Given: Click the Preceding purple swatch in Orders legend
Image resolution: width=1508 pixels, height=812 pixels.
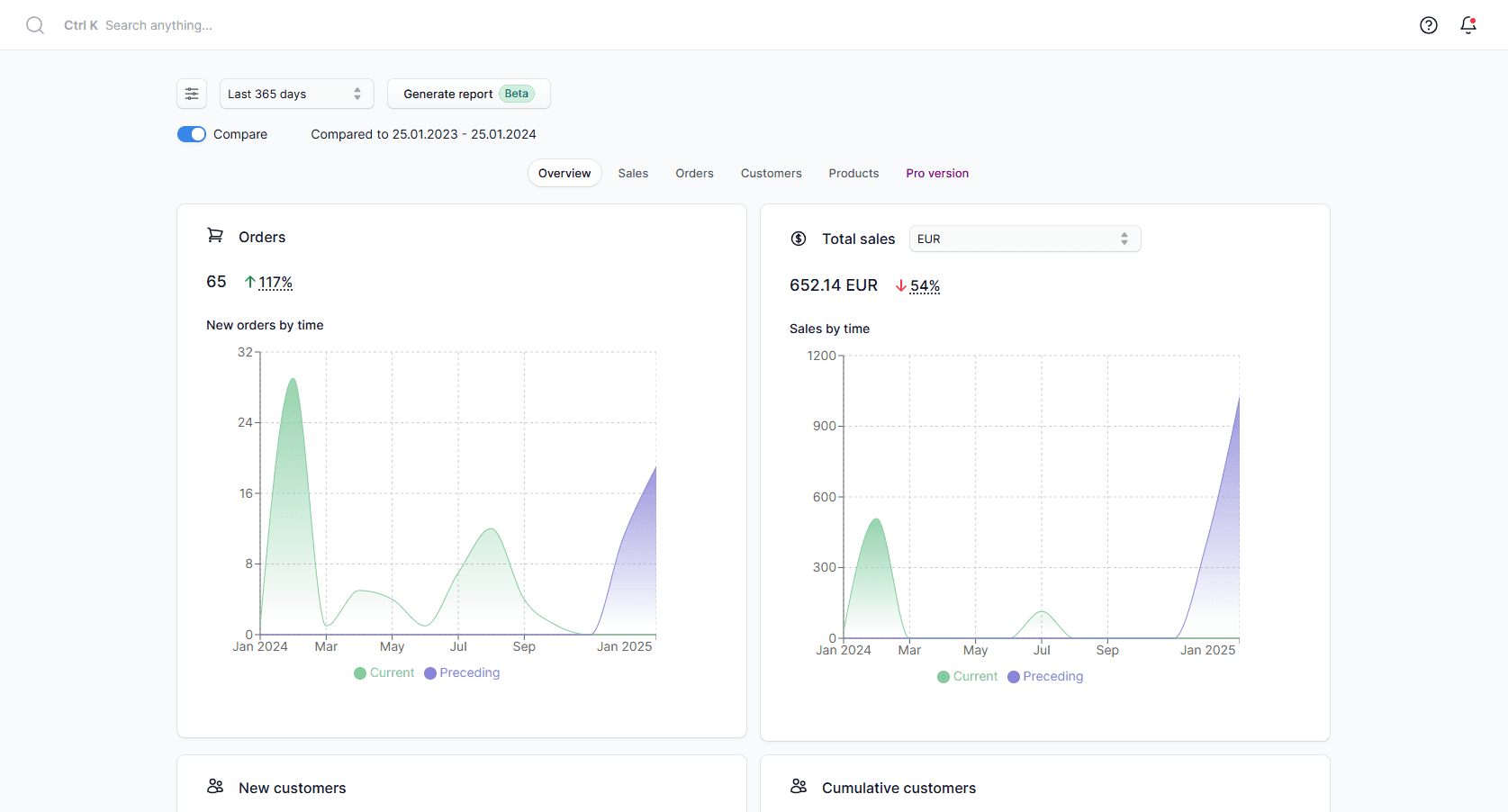Looking at the screenshot, I should [x=430, y=673].
